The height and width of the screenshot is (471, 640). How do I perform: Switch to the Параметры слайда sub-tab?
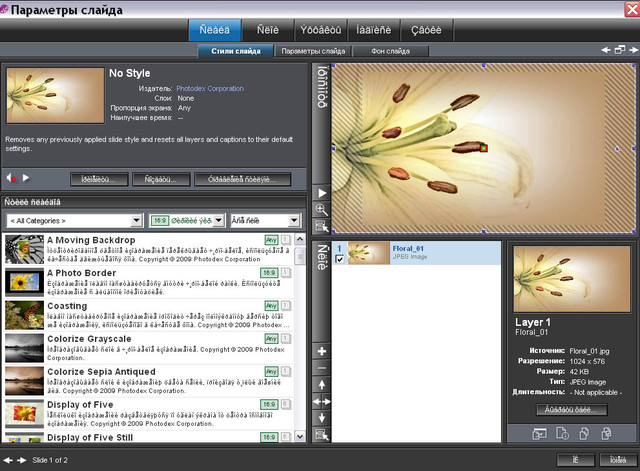coord(313,51)
